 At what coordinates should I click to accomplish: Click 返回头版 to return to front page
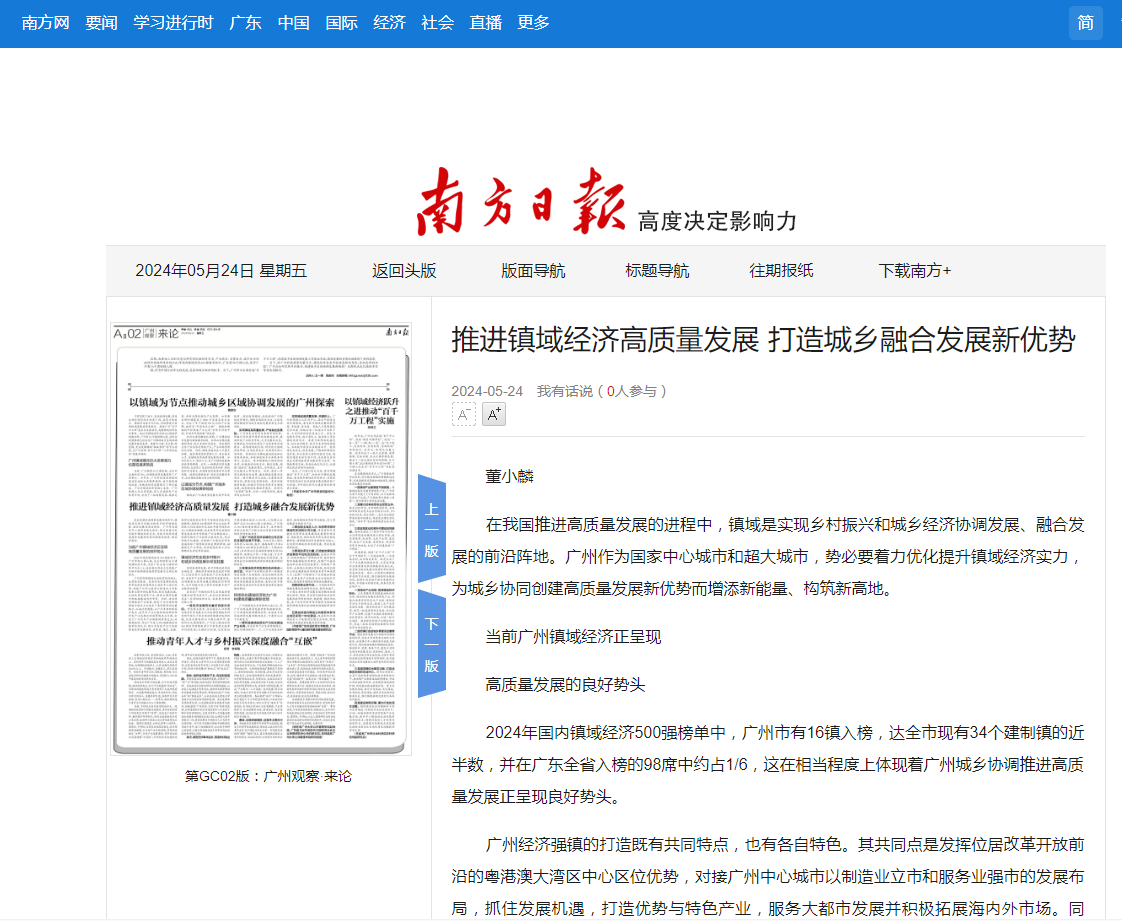coord(404,271)
